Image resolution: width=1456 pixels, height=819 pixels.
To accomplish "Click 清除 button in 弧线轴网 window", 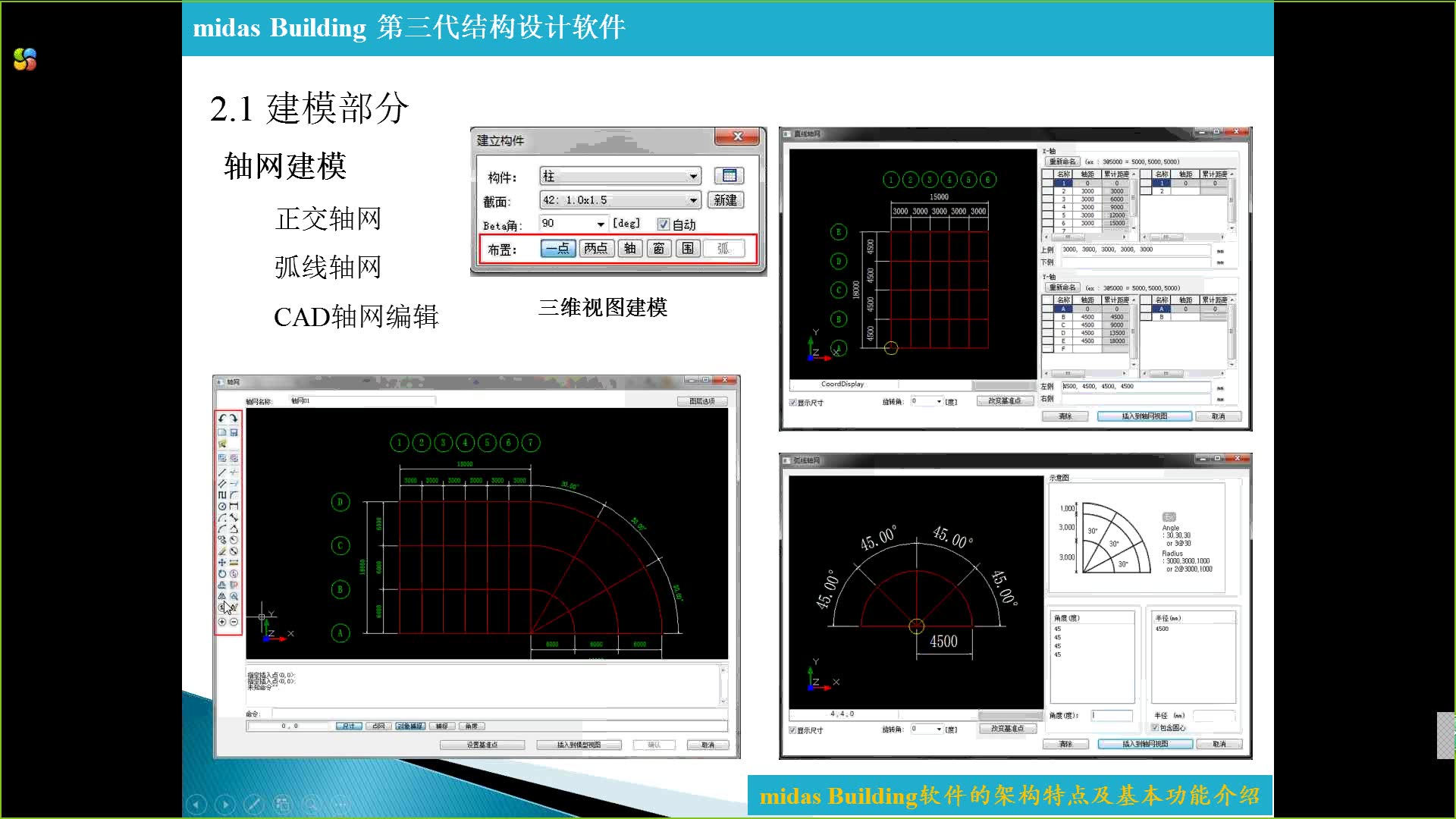I will coord(1065,744).
